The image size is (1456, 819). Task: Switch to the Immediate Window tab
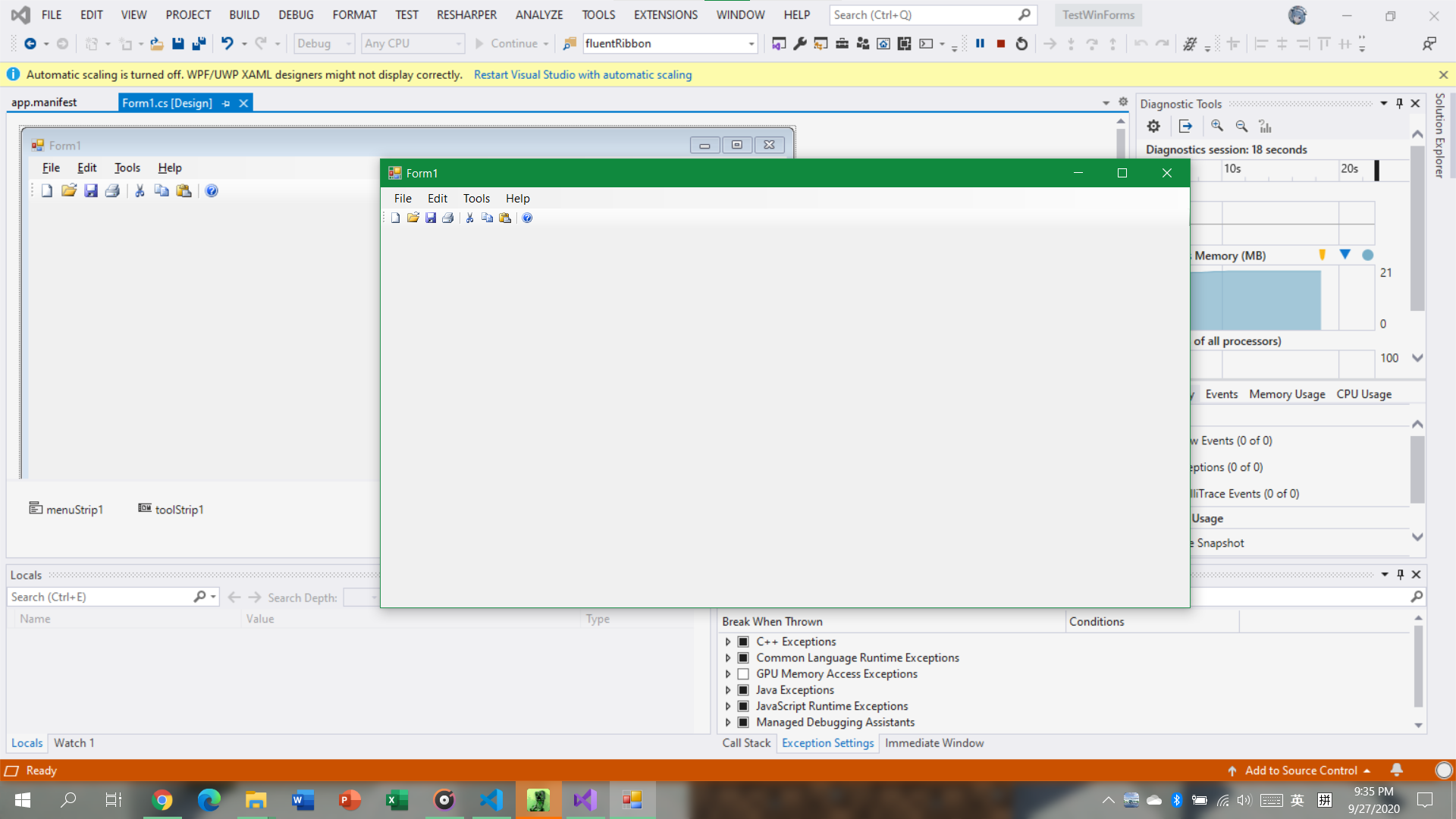[x=934, y=743]
